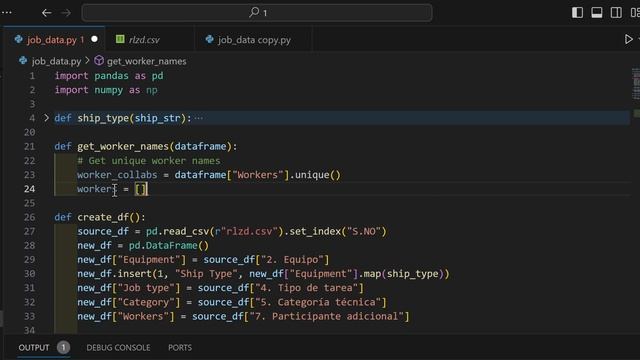Open the three-dot menu at top left
This screenshot has height=360, width=640.
(7, 13)
